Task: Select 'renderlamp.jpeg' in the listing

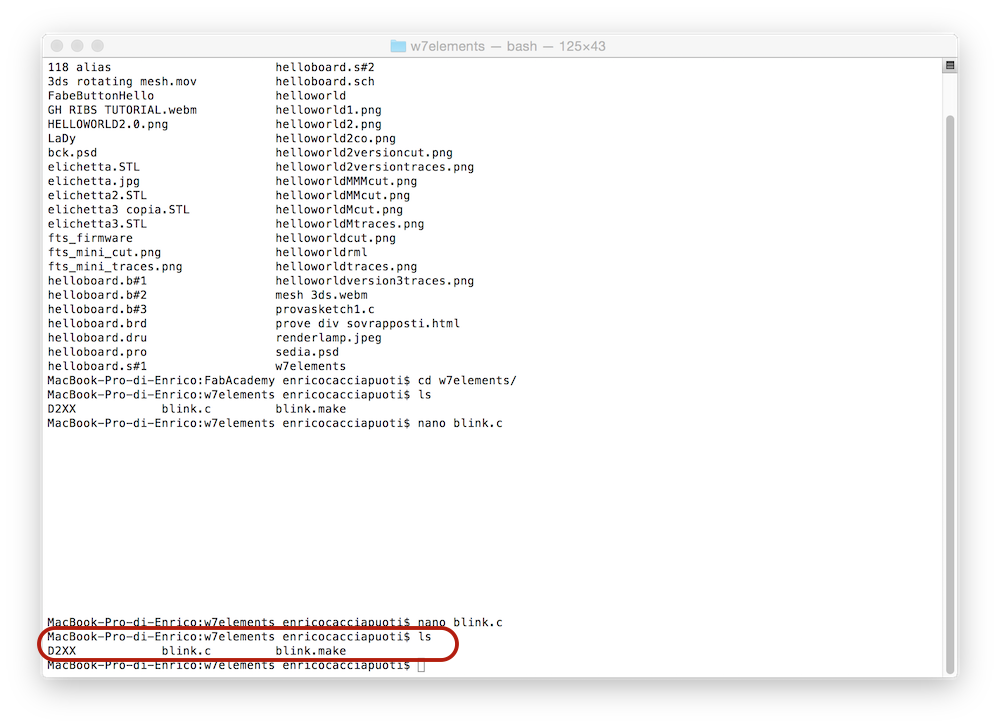Action: (328, 338)
